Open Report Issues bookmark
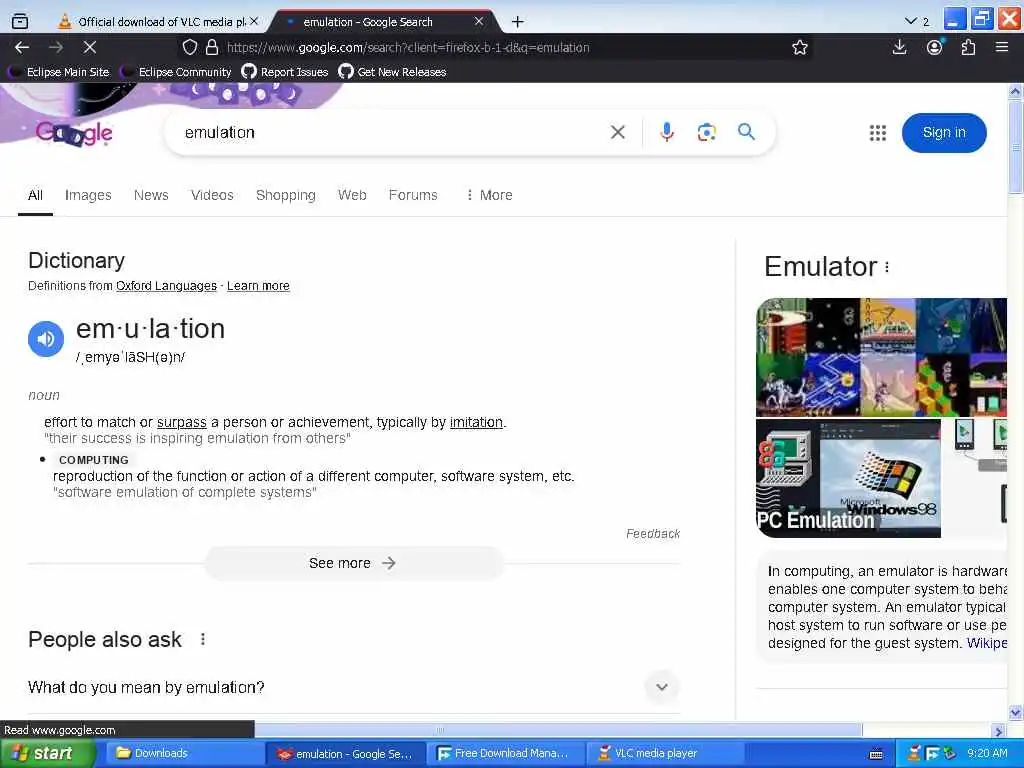Image resolution: width=1024 pixels, height=768 pixels. pyautogui.click(x=285, y=72)
